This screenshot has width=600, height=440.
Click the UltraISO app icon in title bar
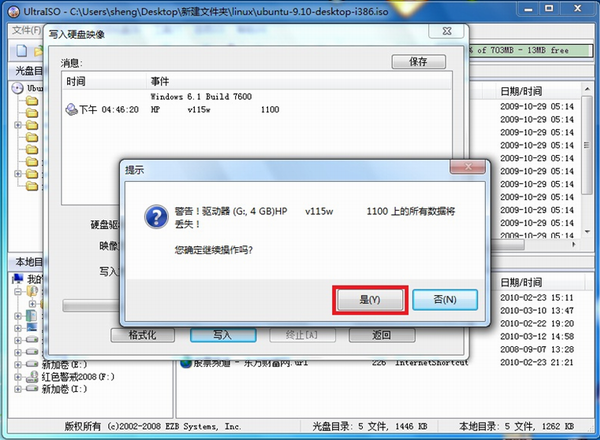[13, 11]
